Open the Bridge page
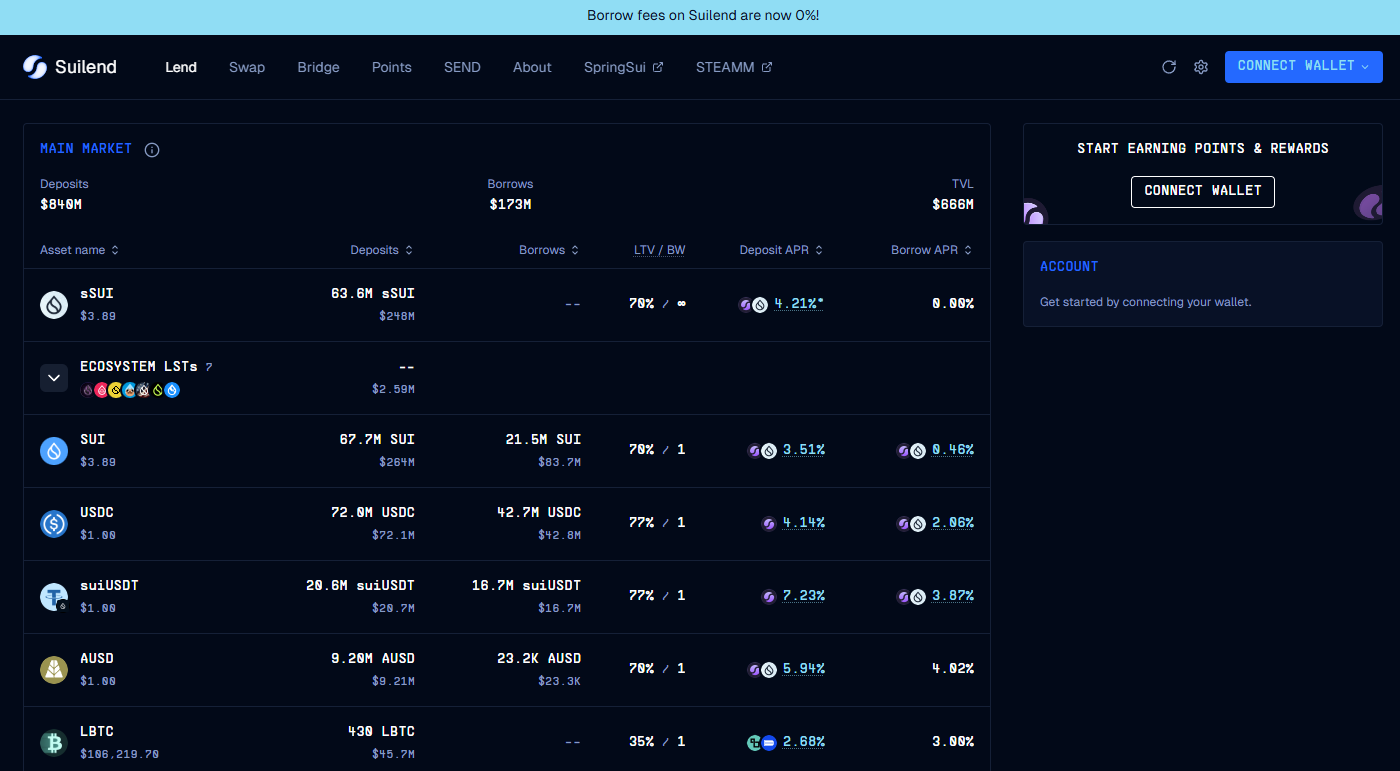Viewport: 1400px width, 771px height. 318,67
